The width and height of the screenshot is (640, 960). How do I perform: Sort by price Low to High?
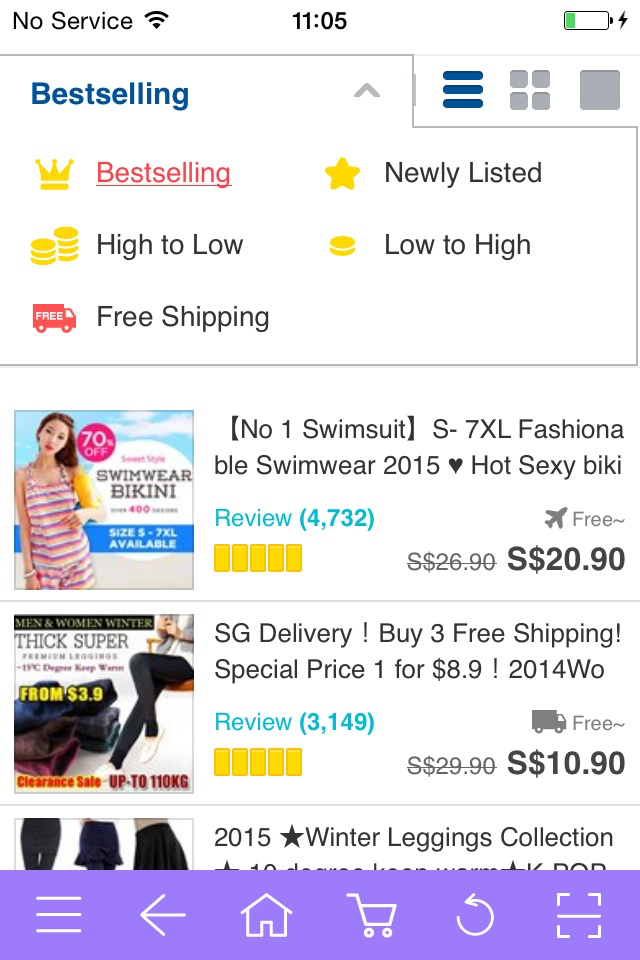pyautogui.click(x=457, y=245)
